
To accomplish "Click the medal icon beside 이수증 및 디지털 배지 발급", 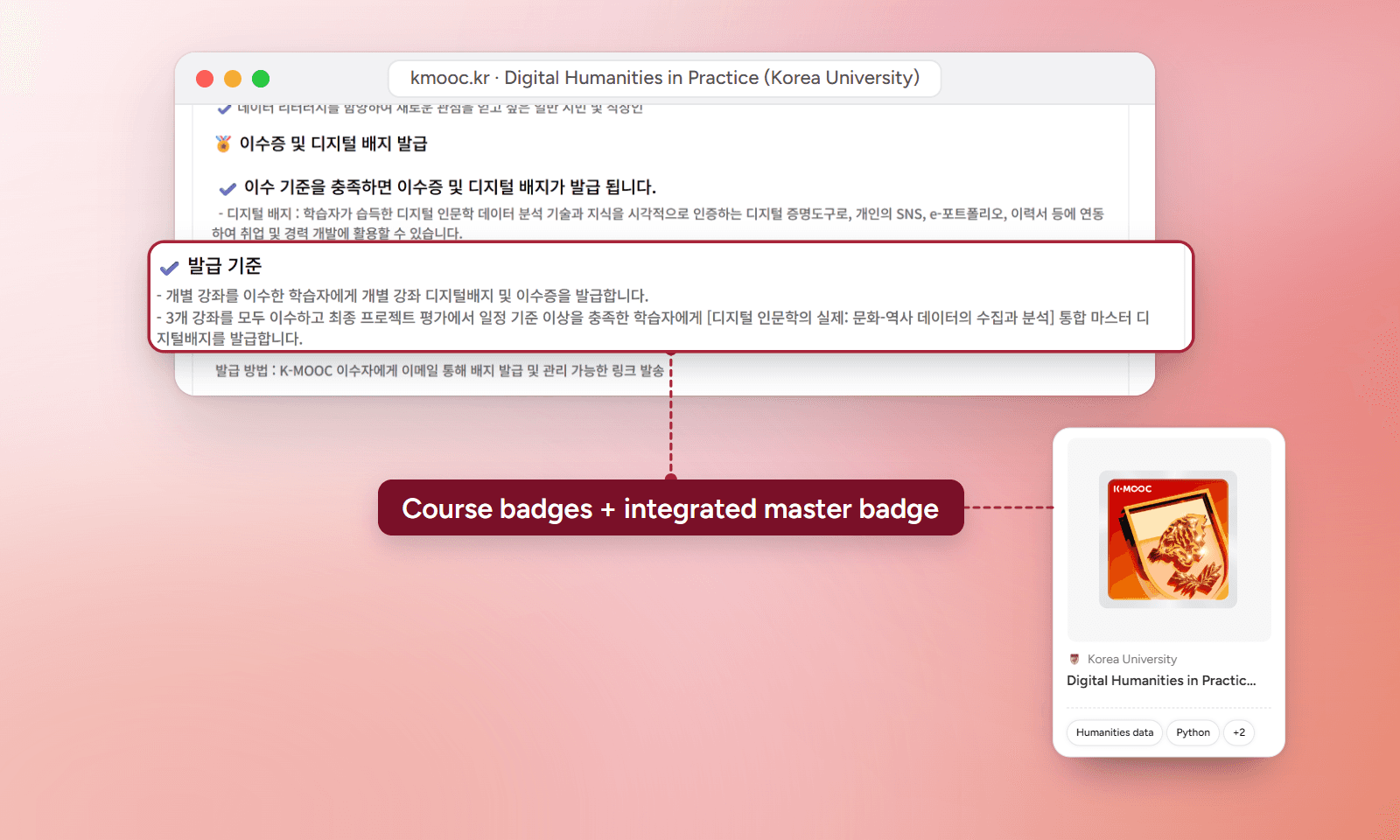I will click(x=223, y=143).
